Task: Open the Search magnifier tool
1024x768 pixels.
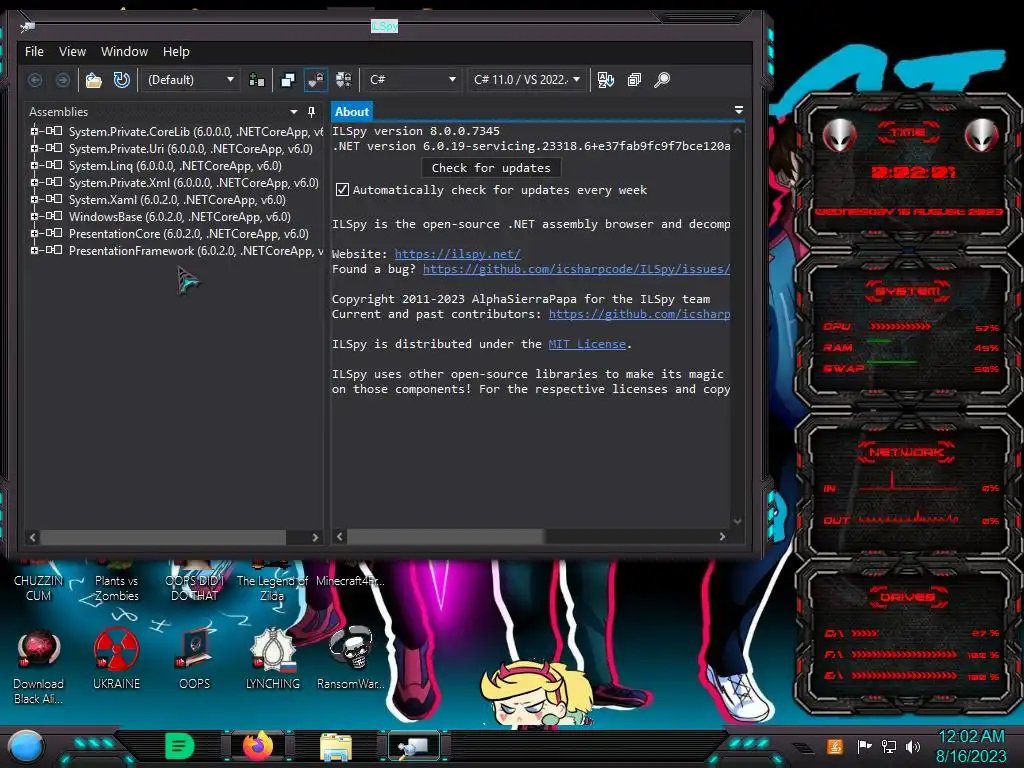Action: click(x=662, y=80)
